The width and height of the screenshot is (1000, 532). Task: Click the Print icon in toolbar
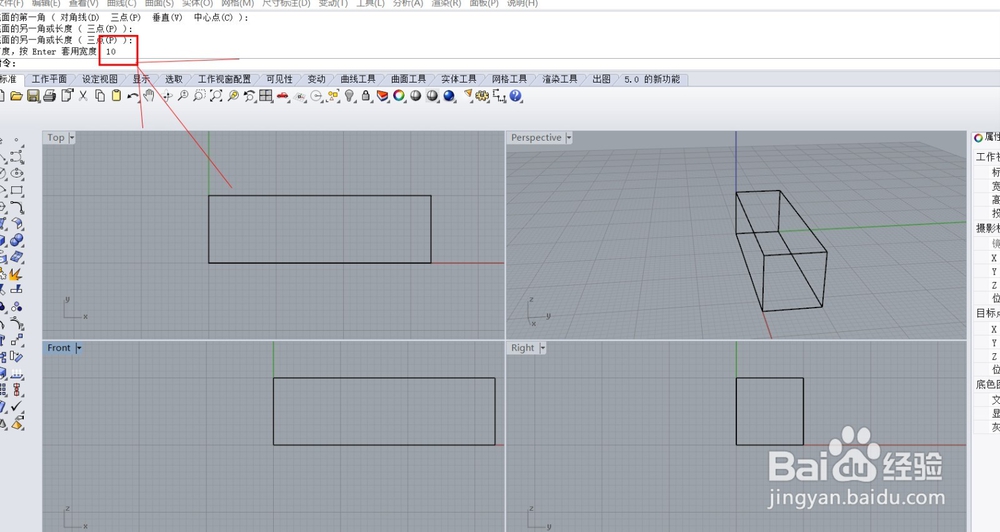(x=50, y=96)
